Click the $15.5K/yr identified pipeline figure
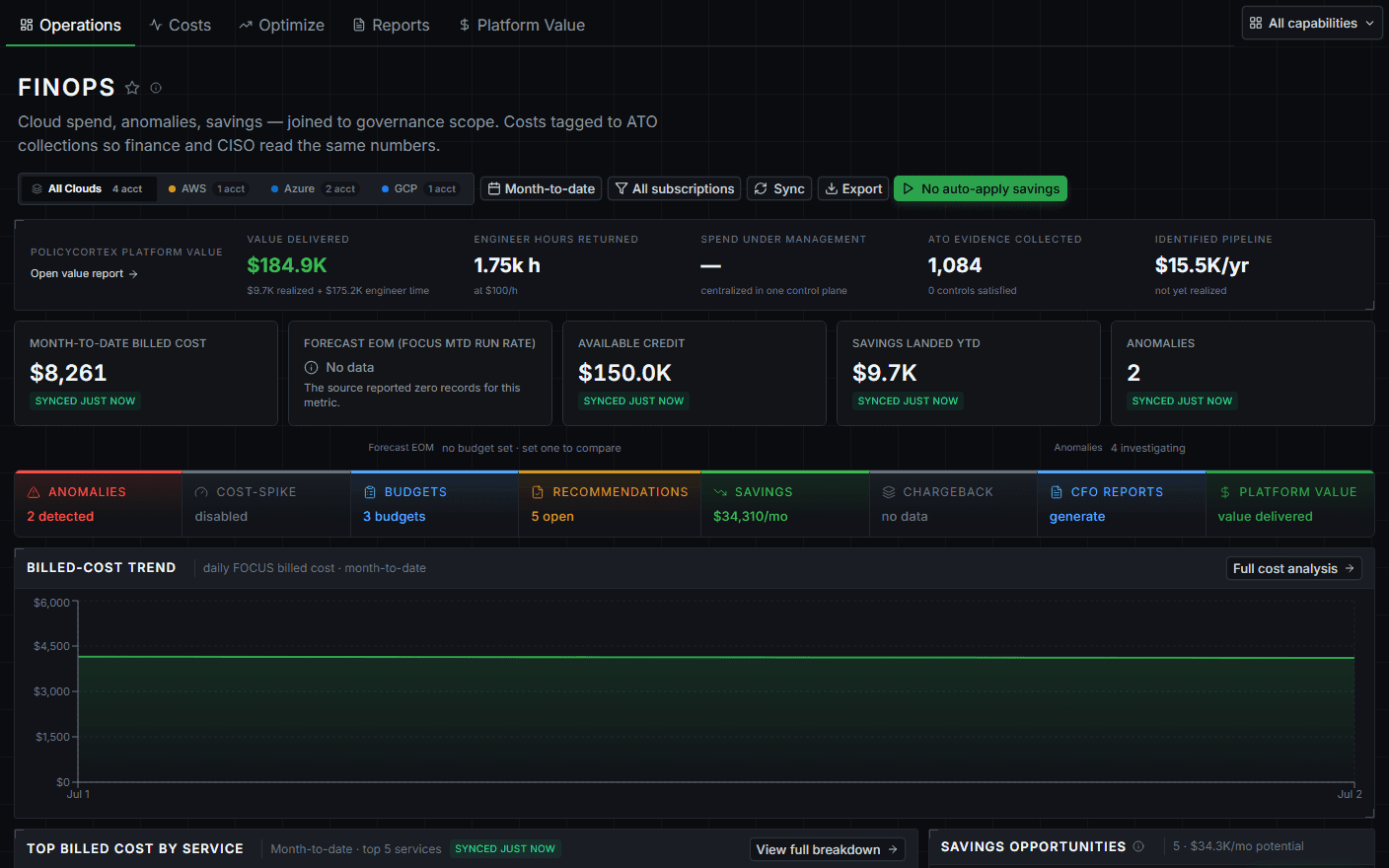The height and width of the screenshot is (868, 1389). (x=1202, y=265)
